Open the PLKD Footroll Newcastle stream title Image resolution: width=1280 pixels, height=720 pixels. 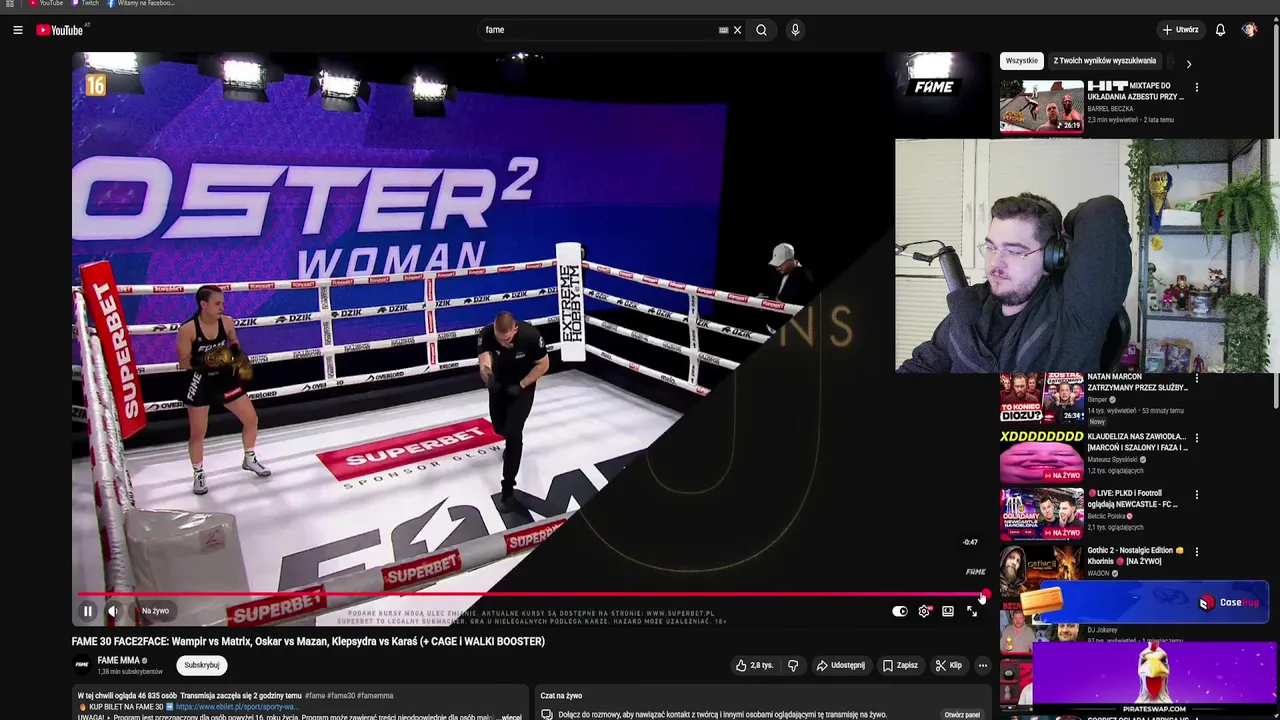pyautogui.click(x=1132, y=499)
